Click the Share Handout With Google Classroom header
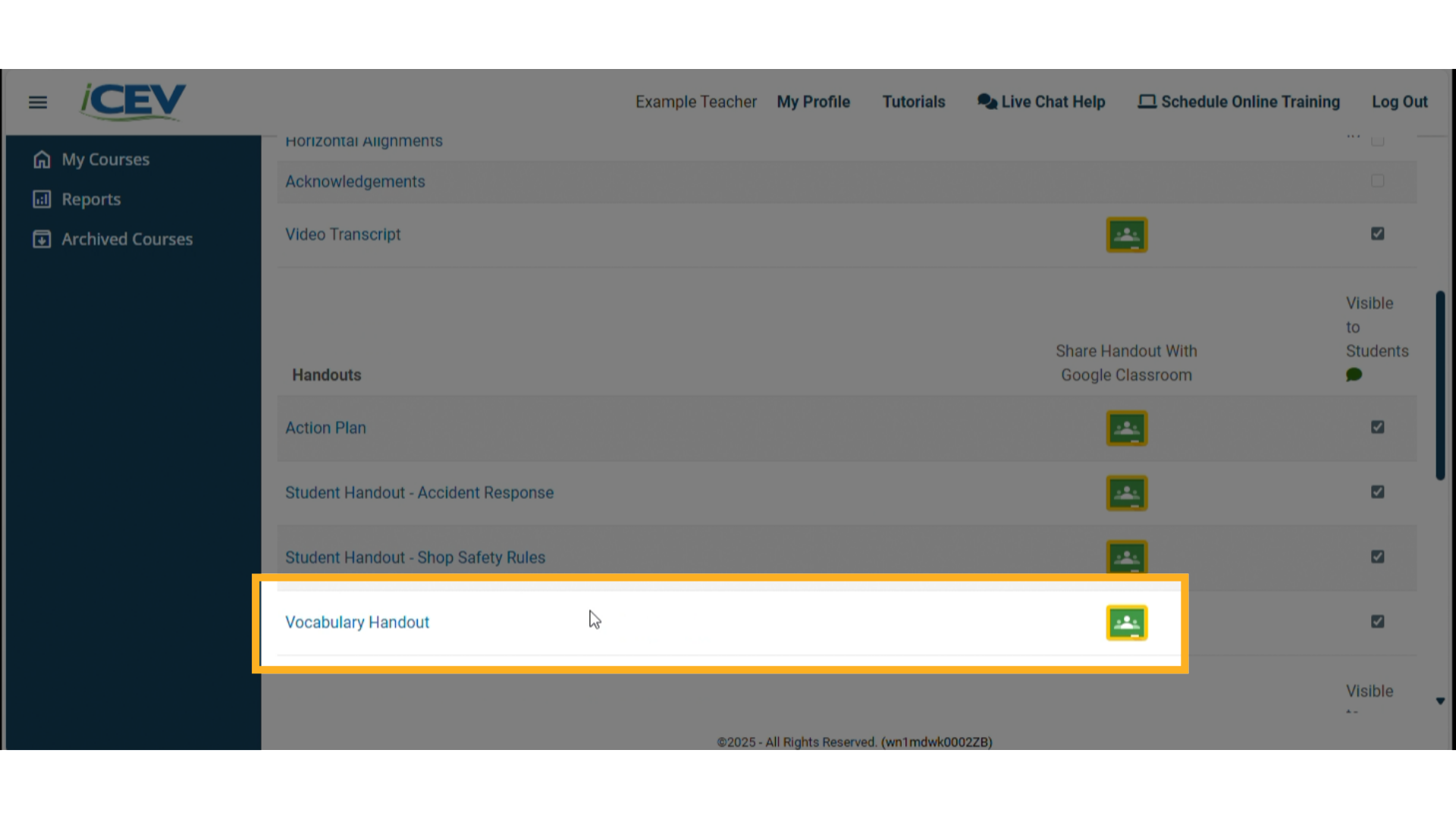 click(x=1126, y=363)
